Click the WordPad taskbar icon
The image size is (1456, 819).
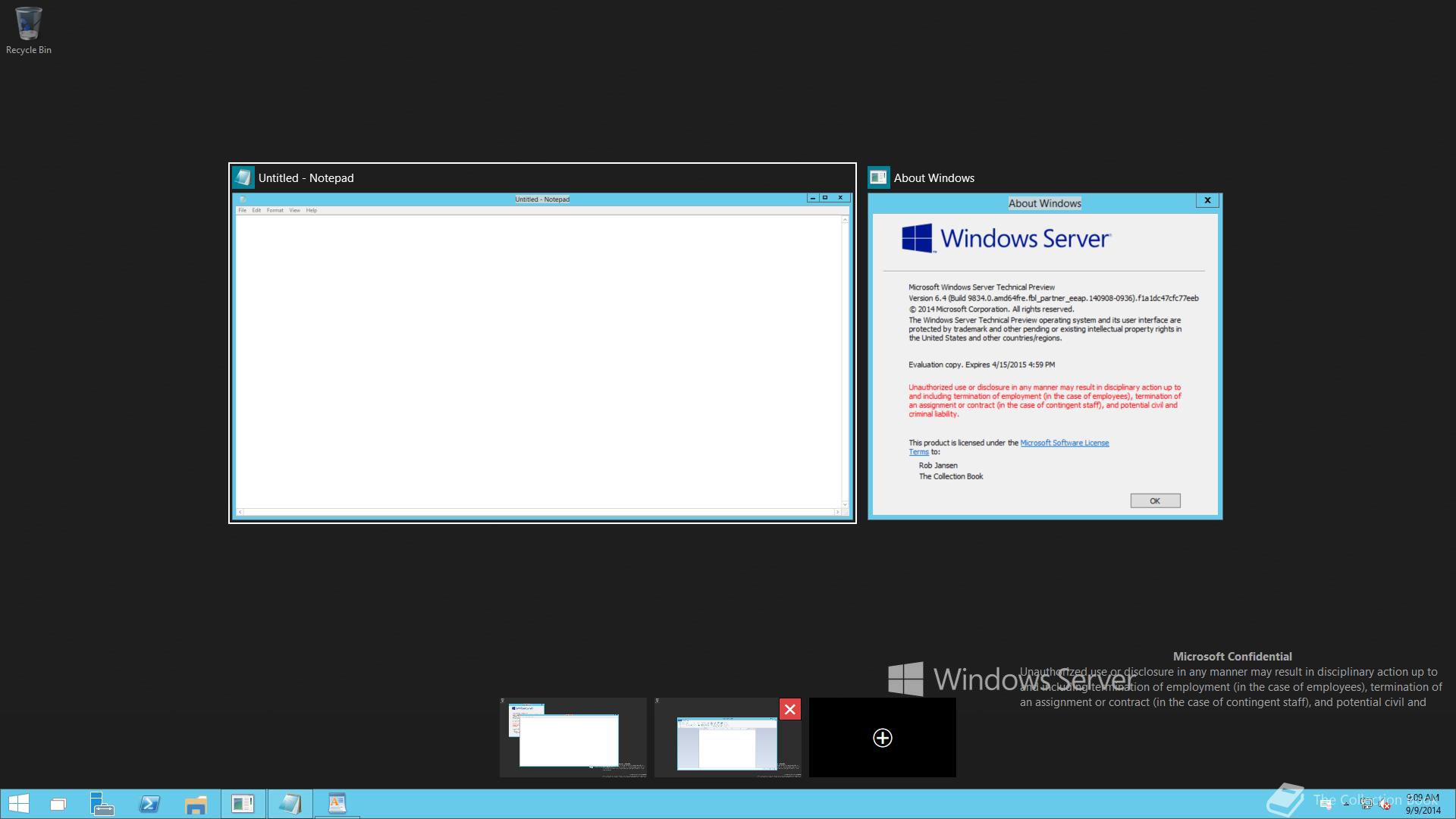coord(337,804)
